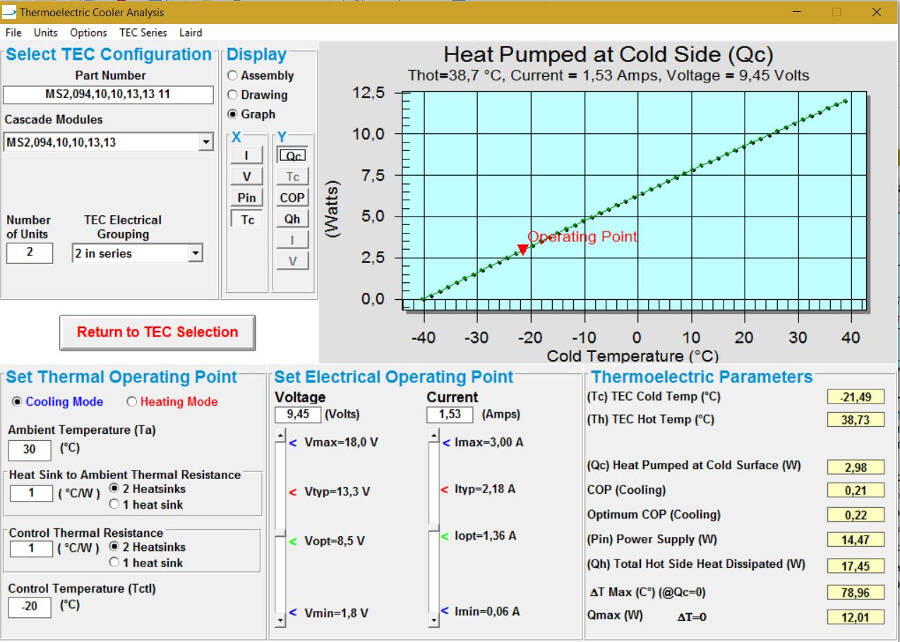Plot Qh on the Y axis
900x642 pixels.
click(x=291, y=219)
